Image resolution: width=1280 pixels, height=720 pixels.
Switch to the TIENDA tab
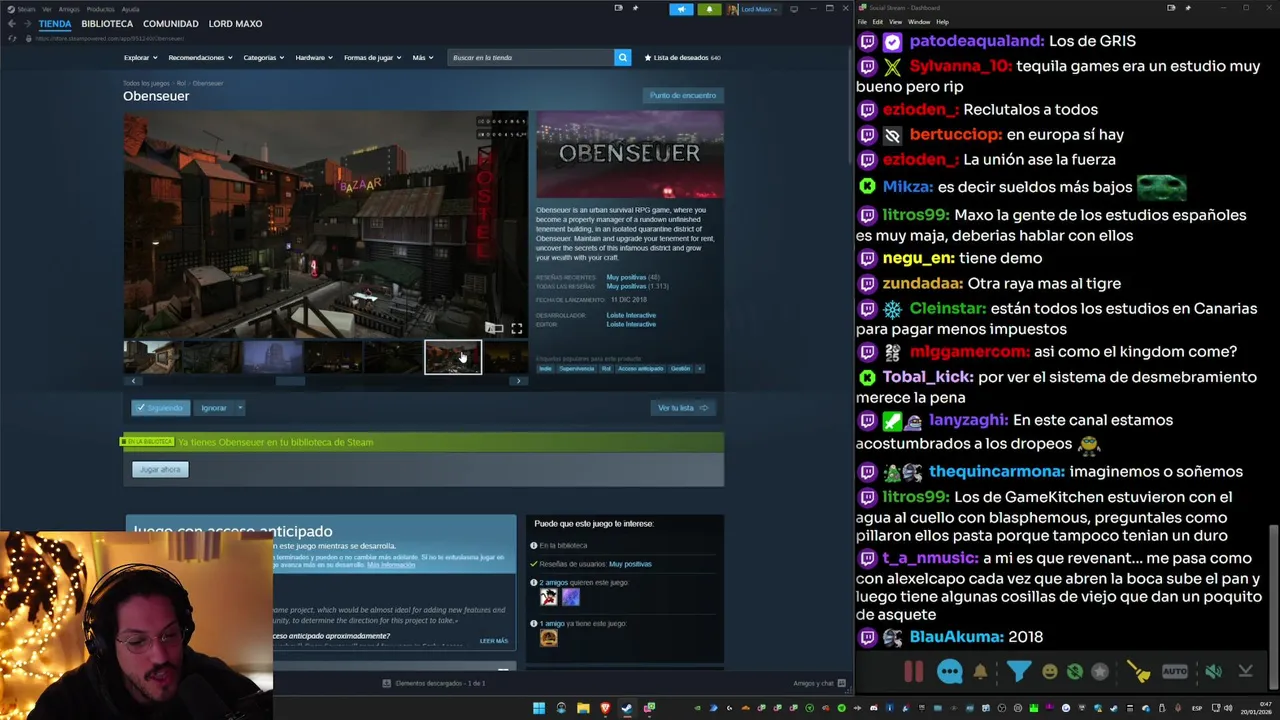point(55,24)
